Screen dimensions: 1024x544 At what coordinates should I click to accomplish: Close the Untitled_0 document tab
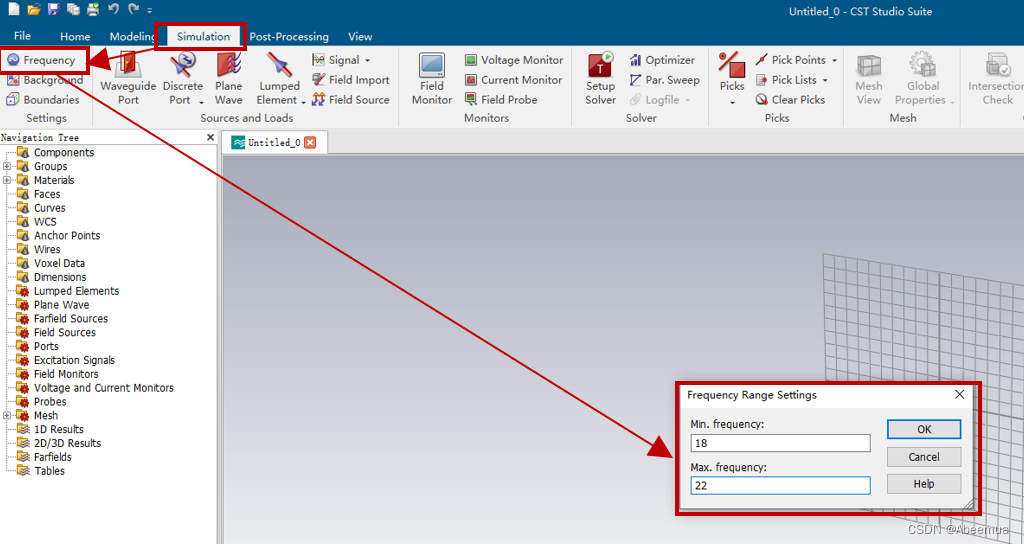310,143
